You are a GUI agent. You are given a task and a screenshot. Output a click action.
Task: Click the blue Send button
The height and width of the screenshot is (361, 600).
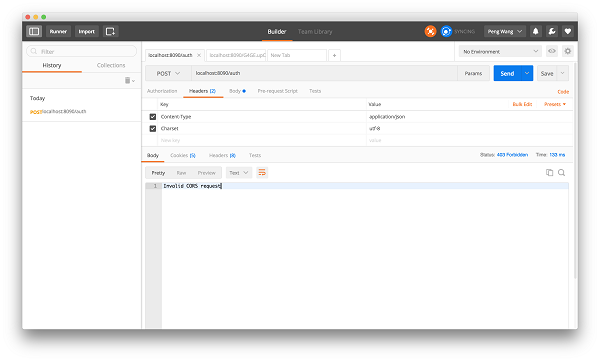(x=507, y=73)
